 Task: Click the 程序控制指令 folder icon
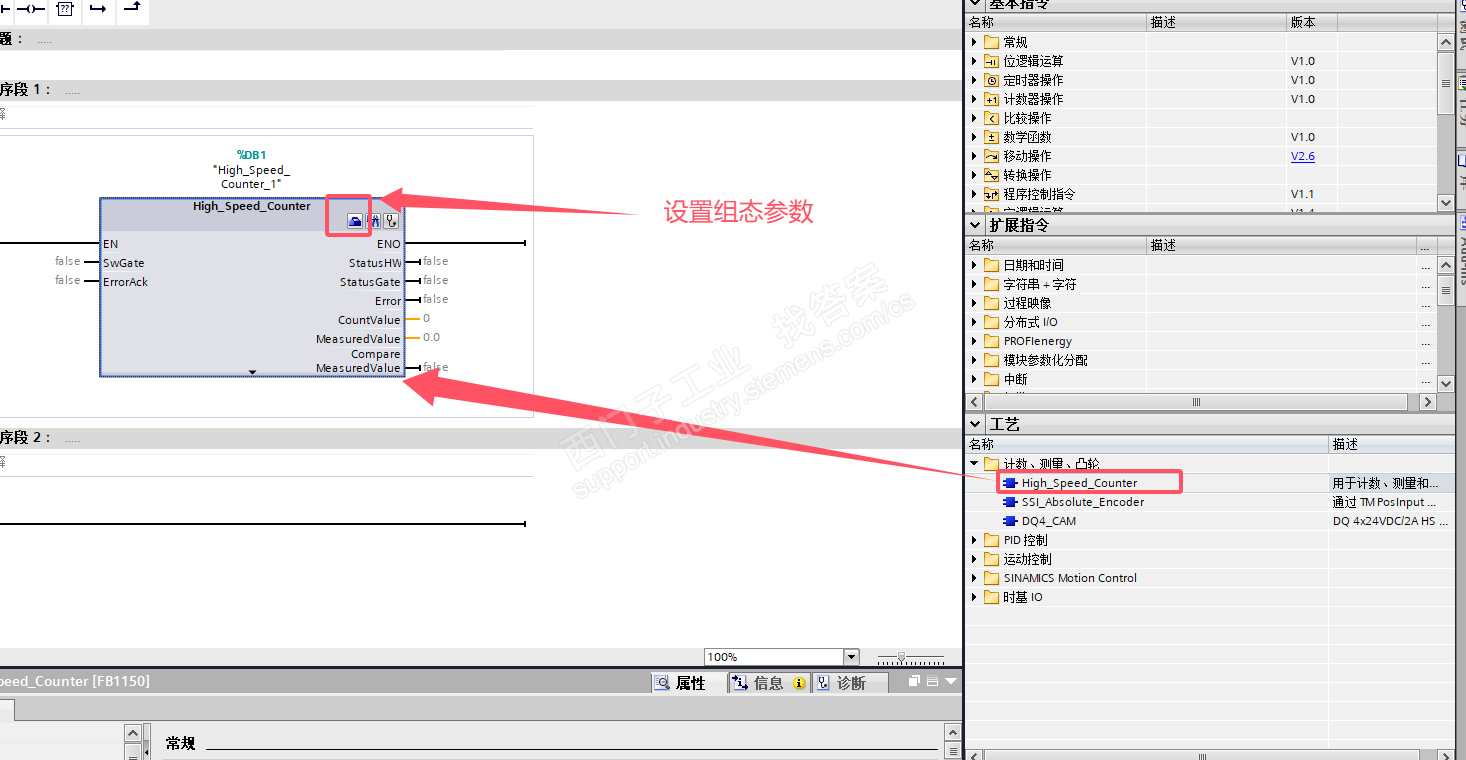[992, 194]
